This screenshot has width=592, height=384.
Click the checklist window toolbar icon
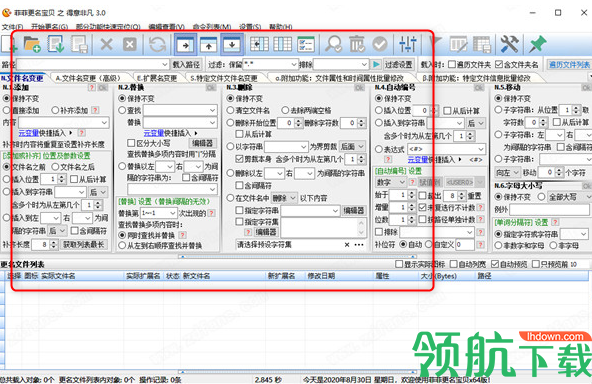point(306,44)
